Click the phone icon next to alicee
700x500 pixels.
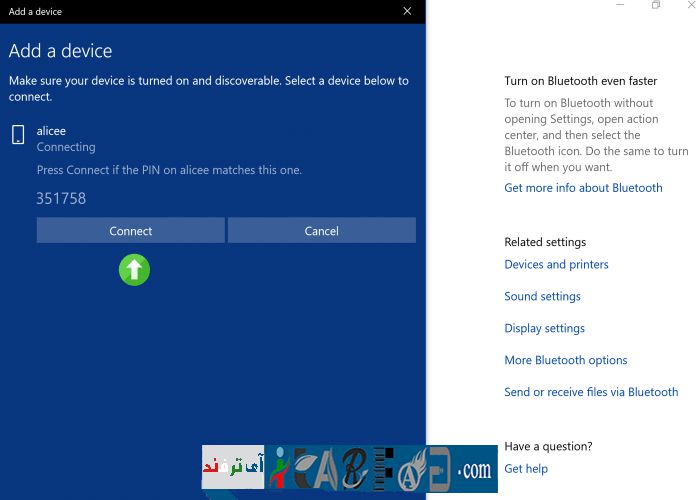click(18, 135)
